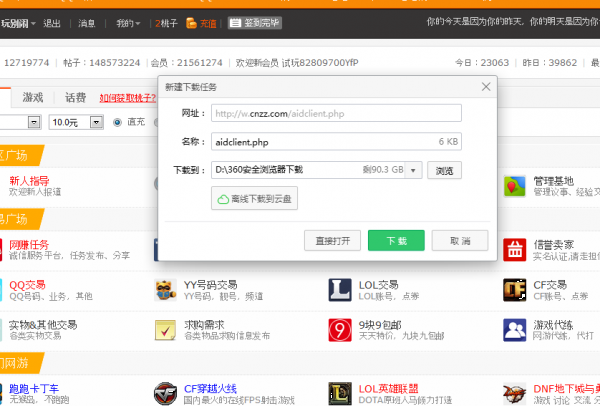Click the 信誉卖家 red shop icon
600x406 pixels.
click(514, 249)
